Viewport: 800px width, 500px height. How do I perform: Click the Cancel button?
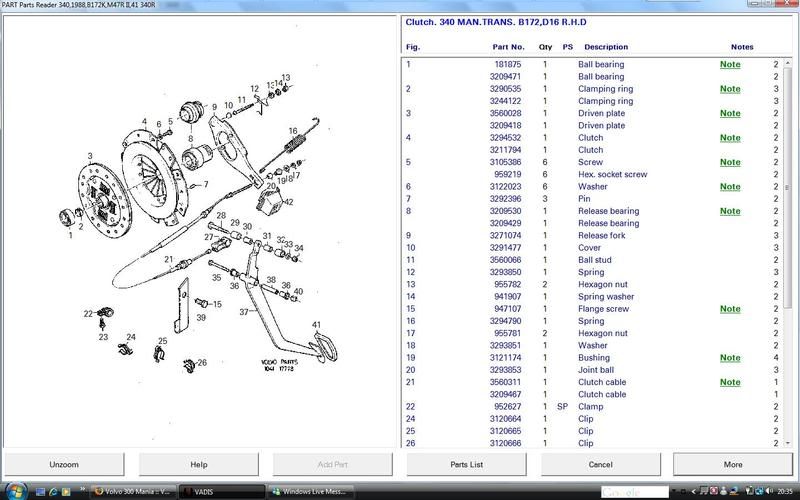click(600, 464)
